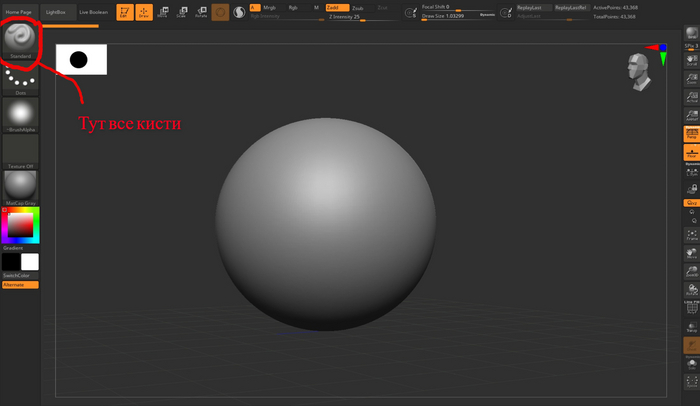Viewport: 700px width, 406px height.
Task: Select the Scale transform tool
Action: (x=181, y=12)
